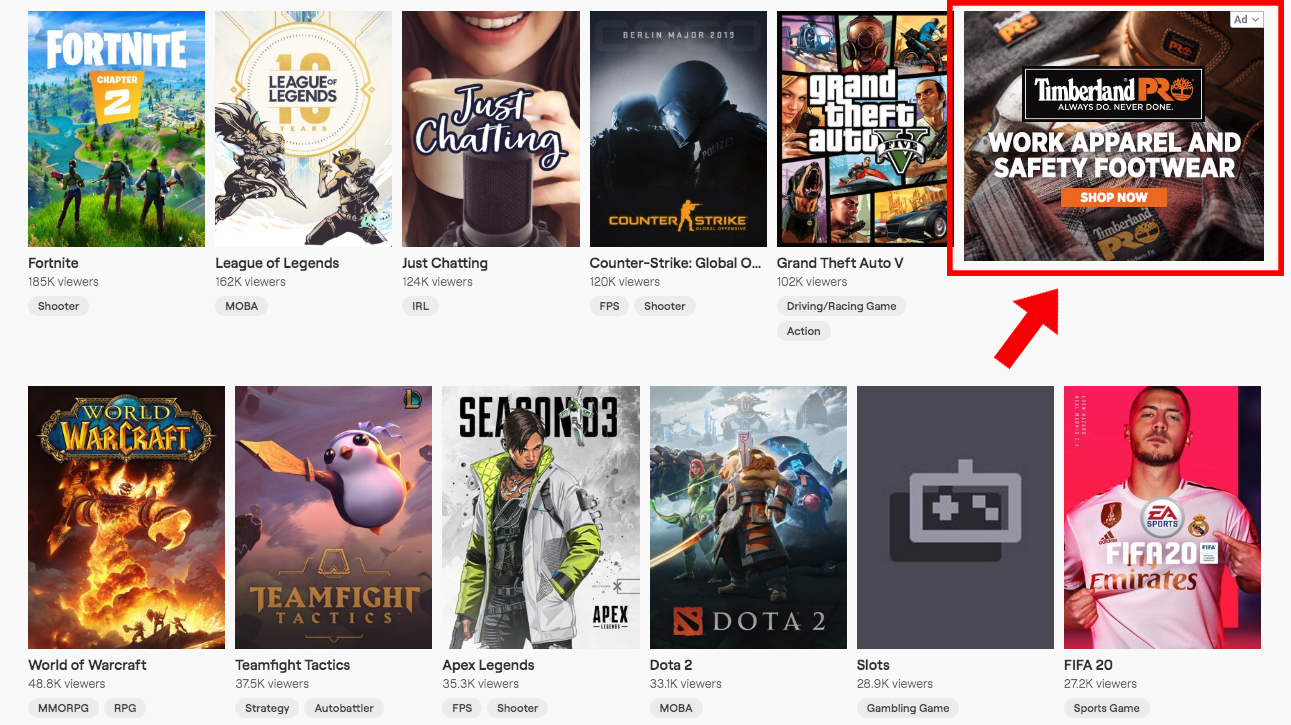Click the League of Legends title link
The image size is (1291, 725).
click(x=277, y=263)
